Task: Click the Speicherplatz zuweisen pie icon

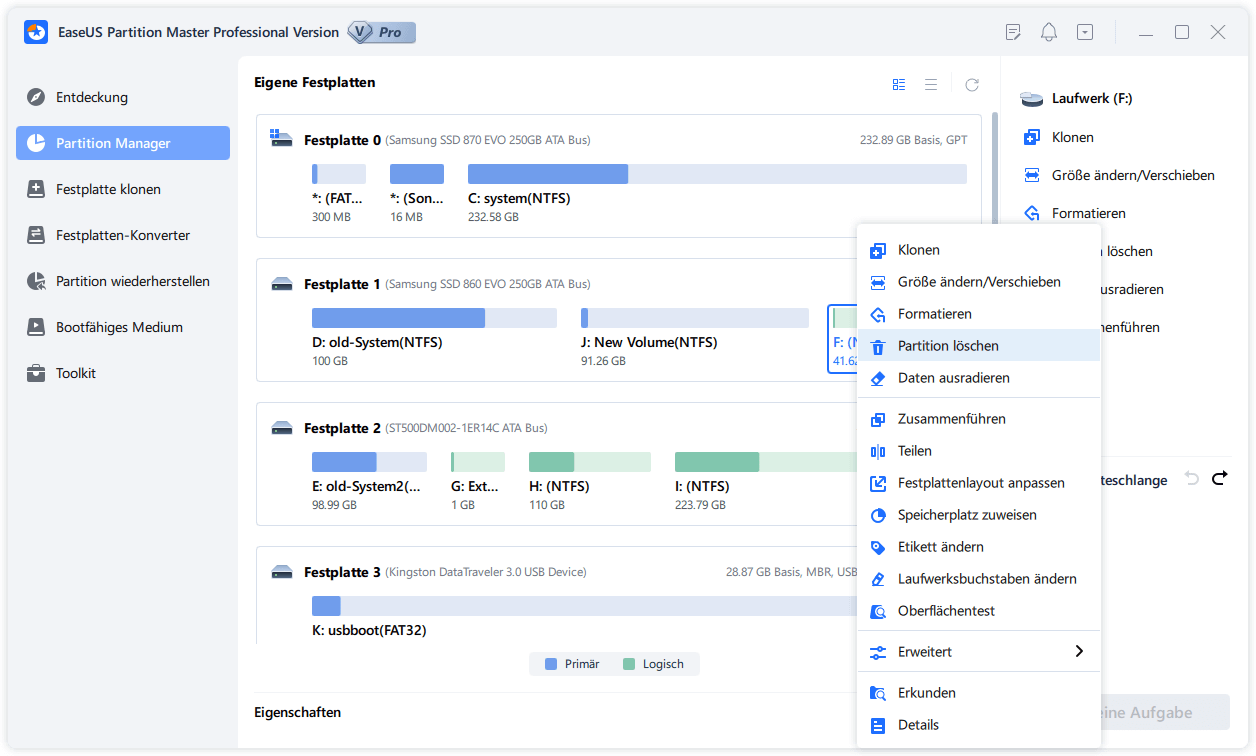Action: coord(878,515)
